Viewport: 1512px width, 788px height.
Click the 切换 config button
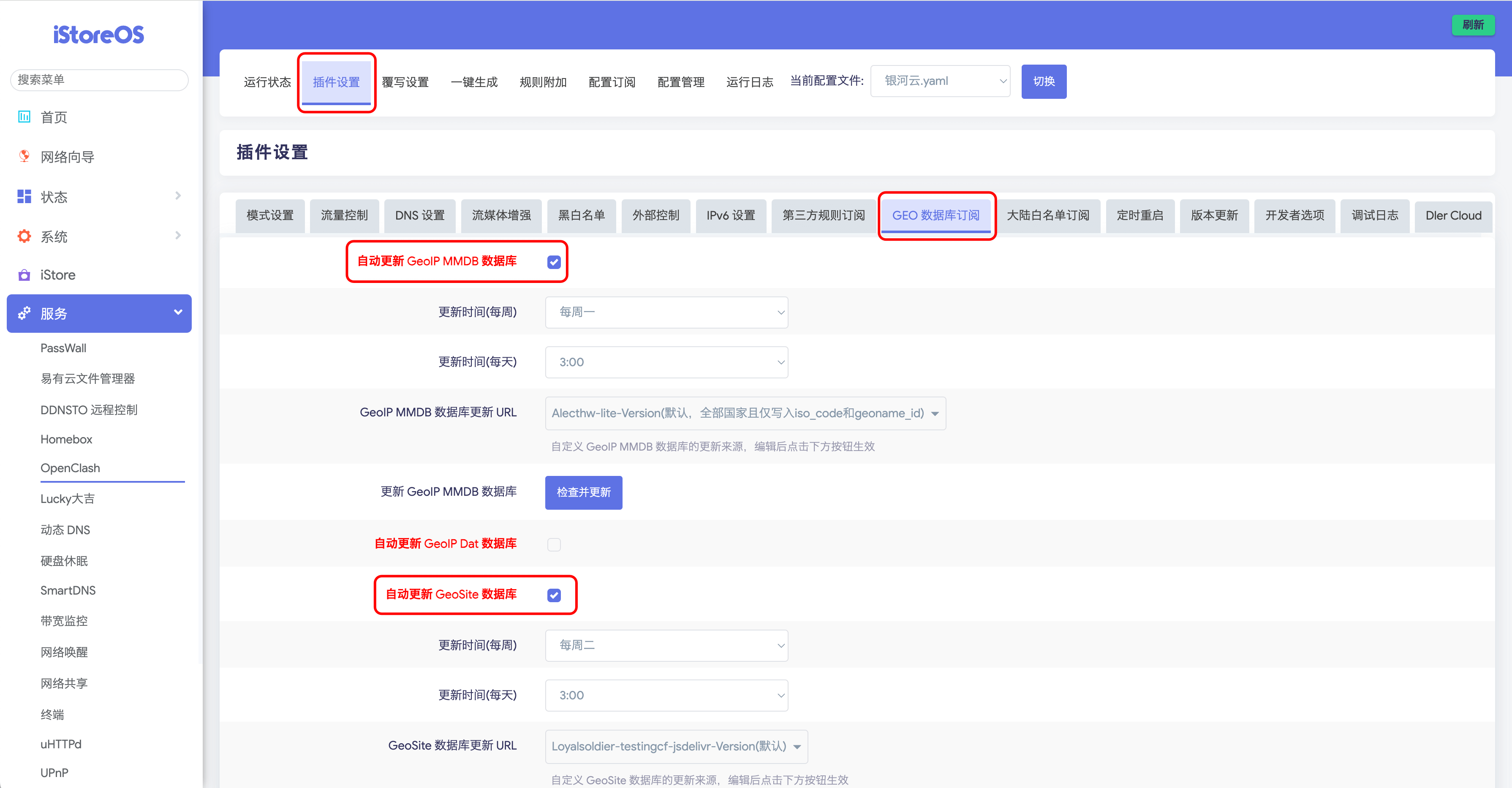click(x=1044, y=81)
